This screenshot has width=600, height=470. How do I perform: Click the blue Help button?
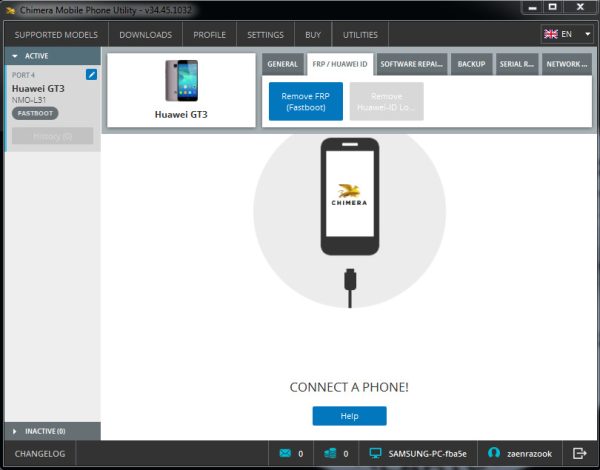(349, 416)
